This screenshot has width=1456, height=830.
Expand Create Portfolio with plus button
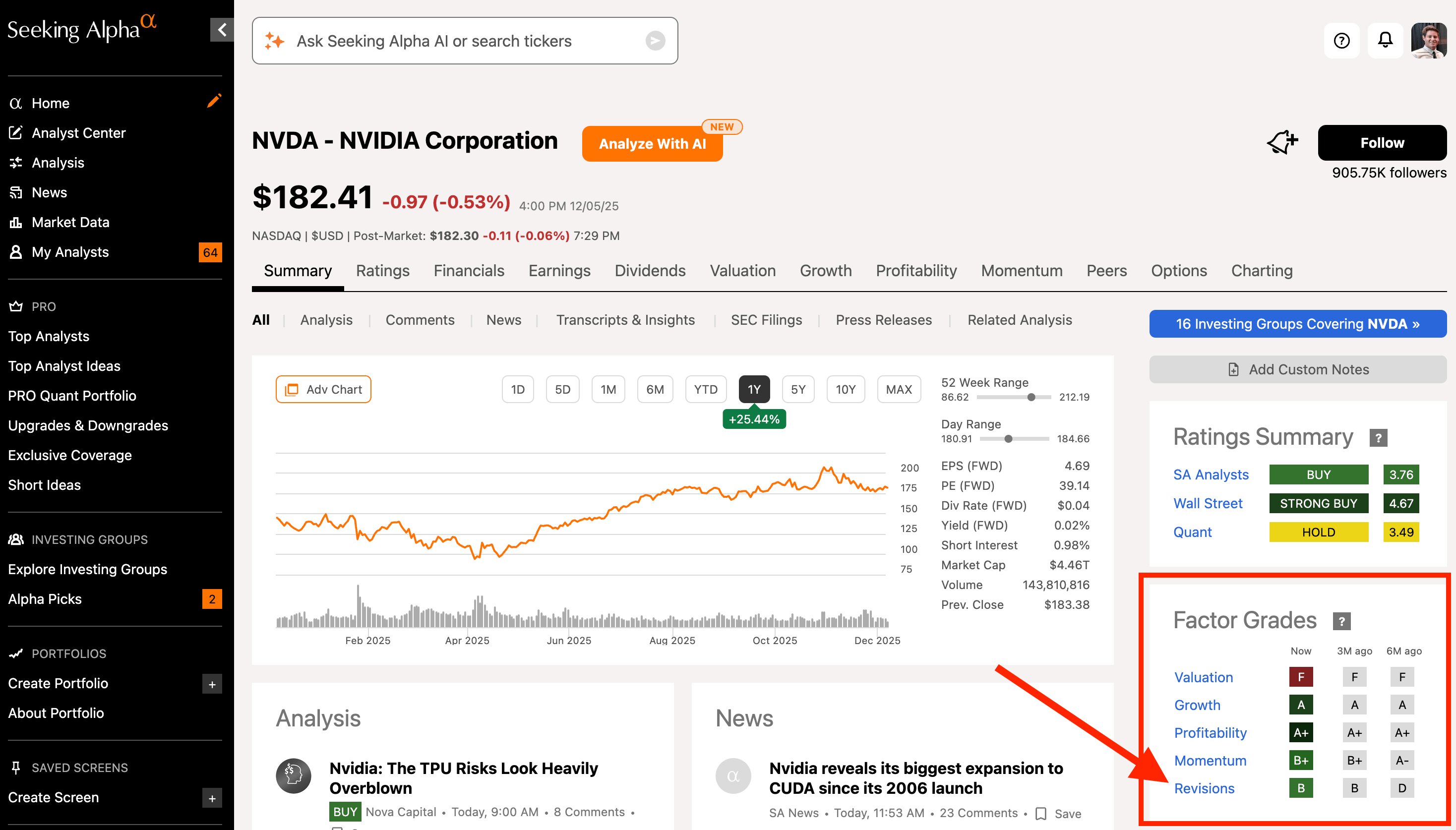coord(212,684)
